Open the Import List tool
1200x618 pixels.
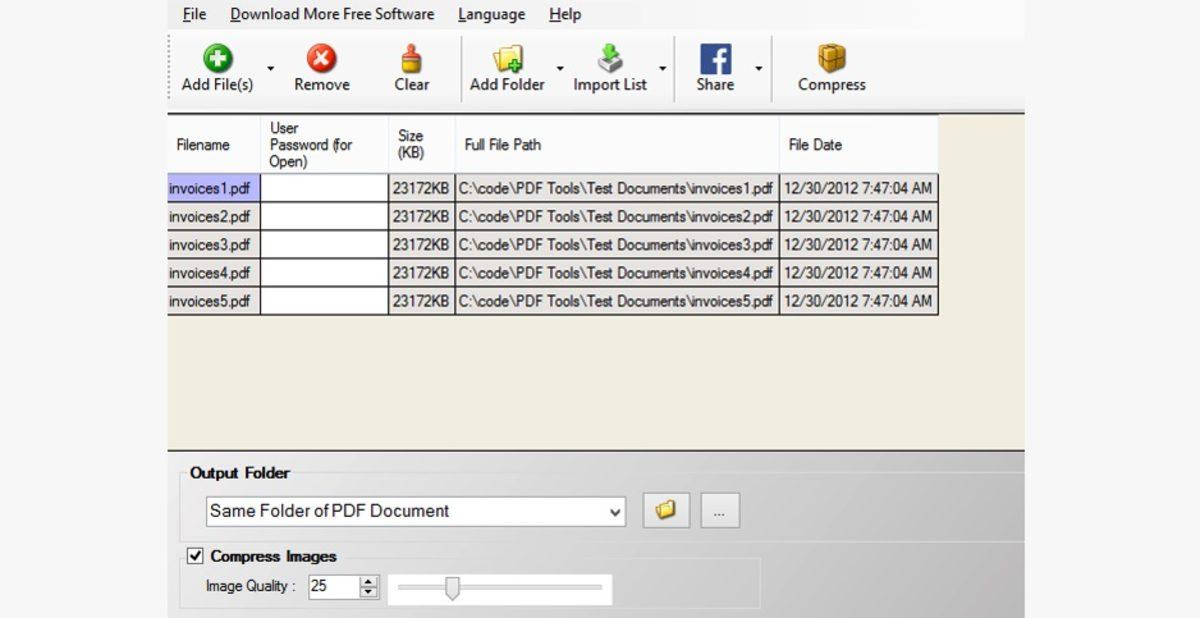point(609,58)
